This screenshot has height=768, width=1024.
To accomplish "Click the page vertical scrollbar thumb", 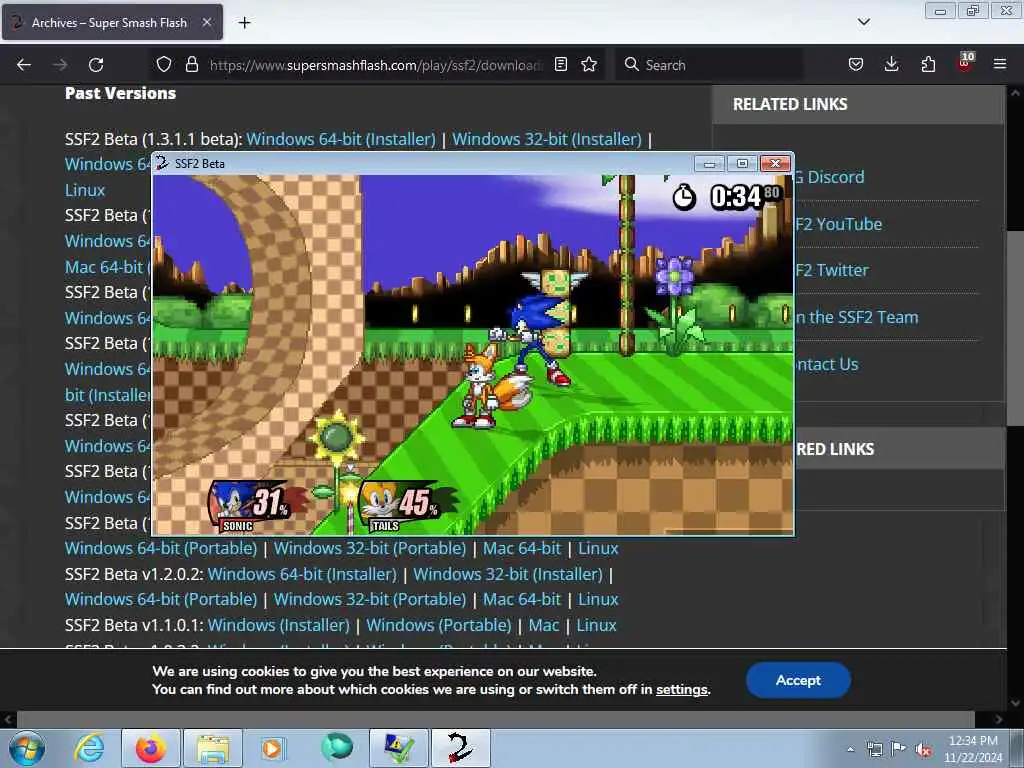I will click(x=1015, y=328).
